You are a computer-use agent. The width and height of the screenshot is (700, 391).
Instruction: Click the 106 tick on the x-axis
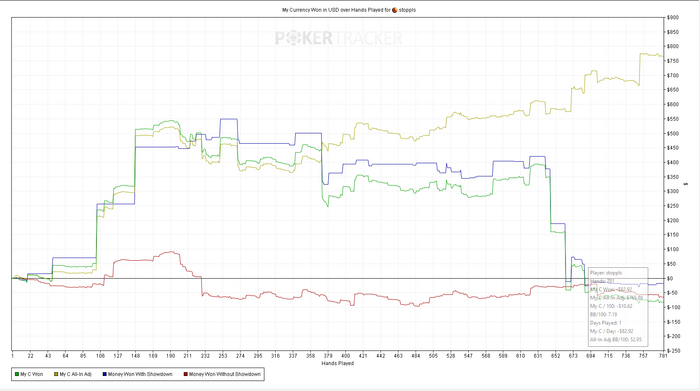[x=100, y=356]
